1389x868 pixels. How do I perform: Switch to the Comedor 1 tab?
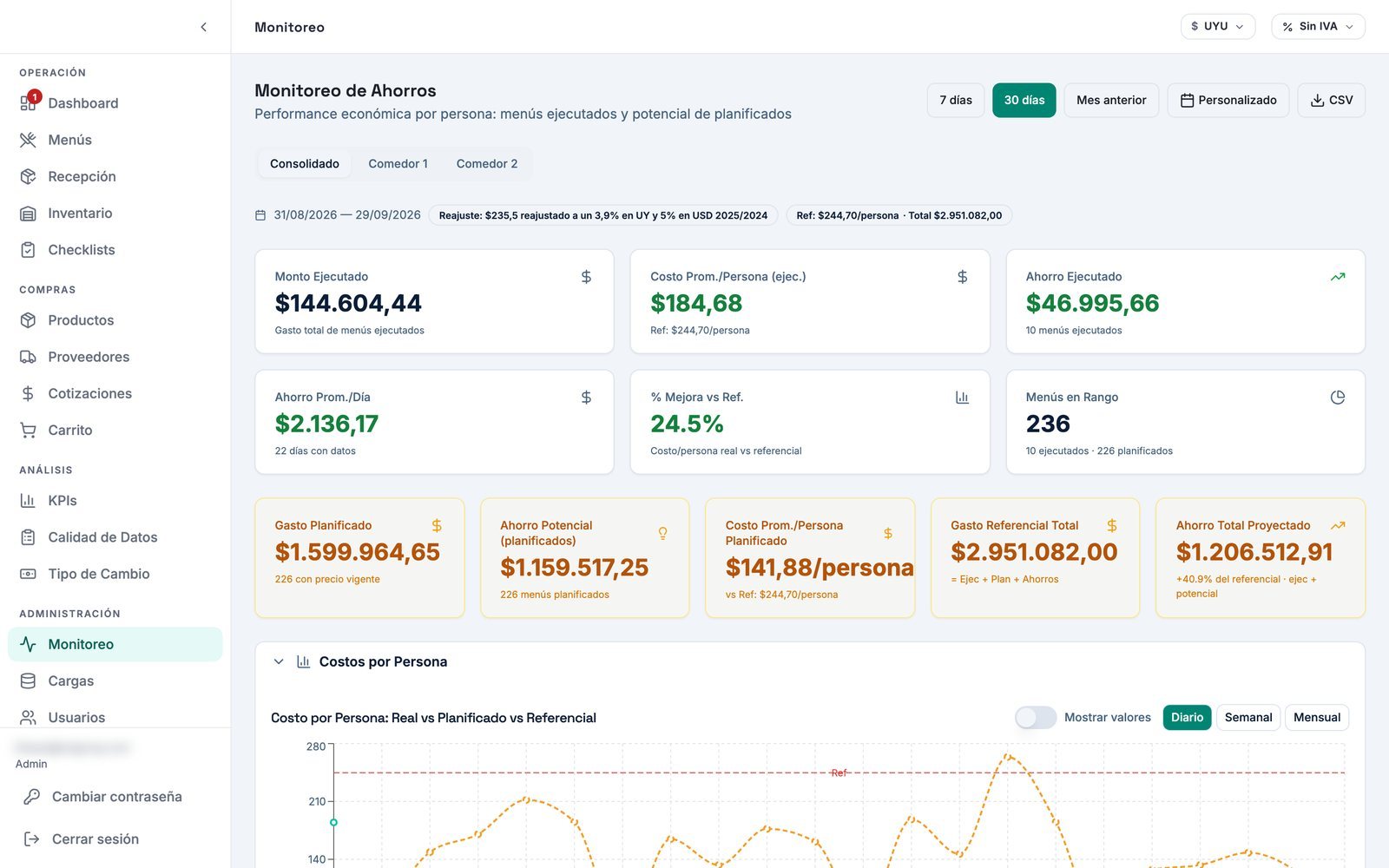(x=398, y=163)
